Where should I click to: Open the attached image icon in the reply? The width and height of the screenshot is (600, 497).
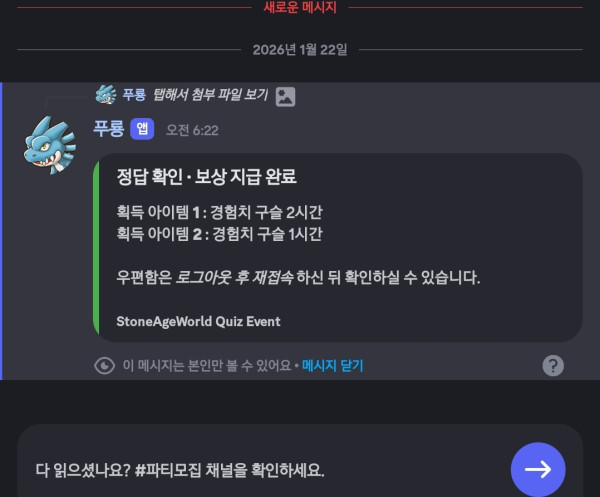(x=285, y=96)
